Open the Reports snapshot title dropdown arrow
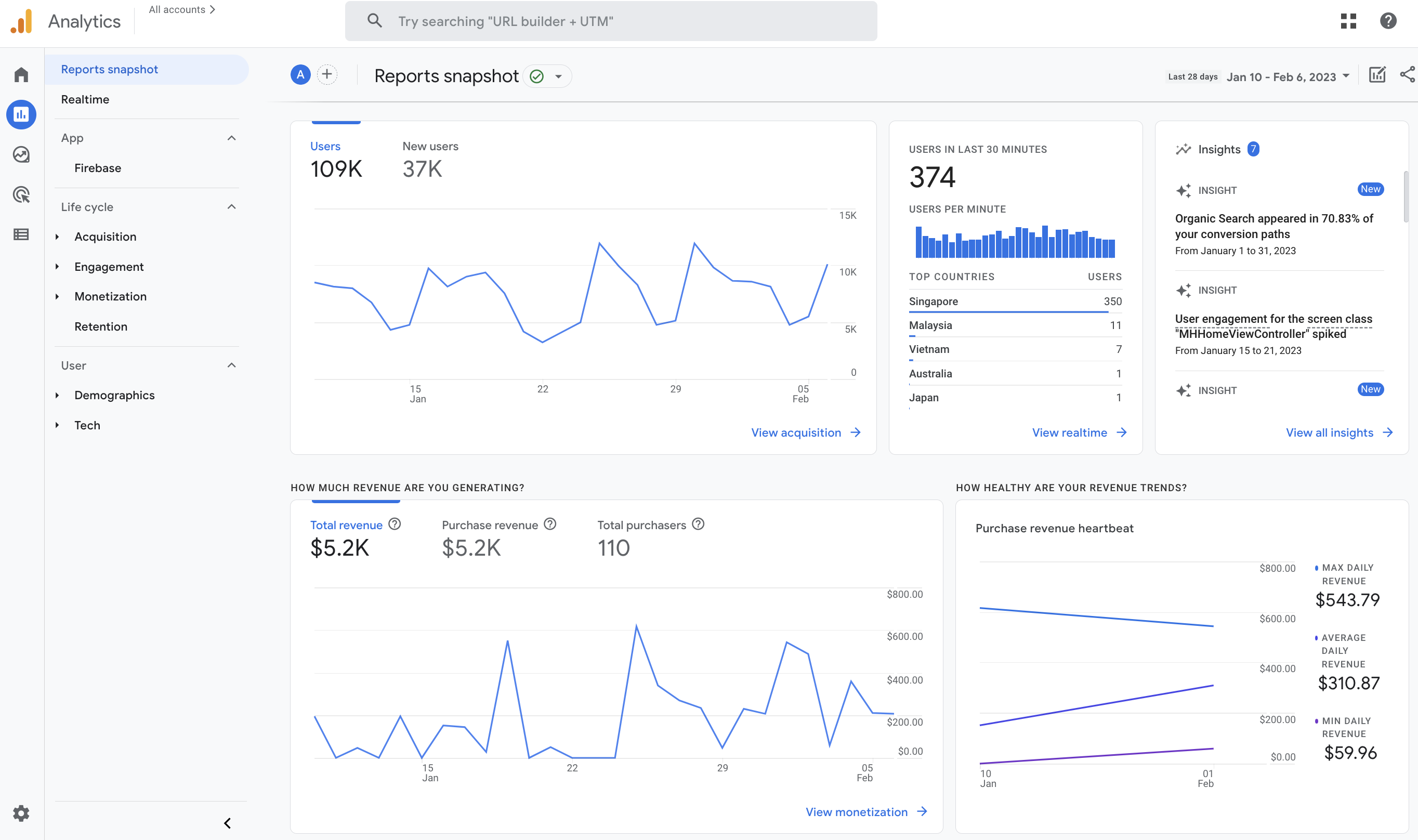Viewport: 1418px width, 840px height. (558, 76)
